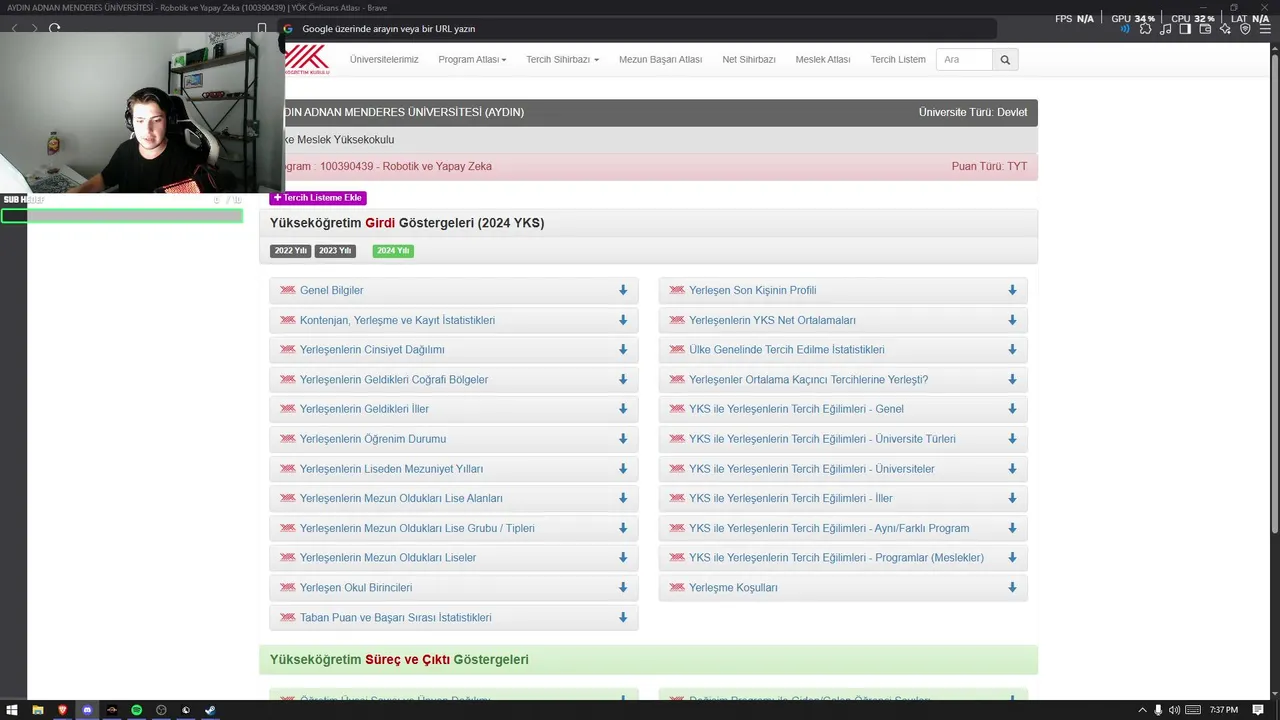The height and width of the screenshot is (720, 1280).
Task: Open Yerleşenlerin Liseden Mezuniyet Yılları link
Action: click(391, 469)
